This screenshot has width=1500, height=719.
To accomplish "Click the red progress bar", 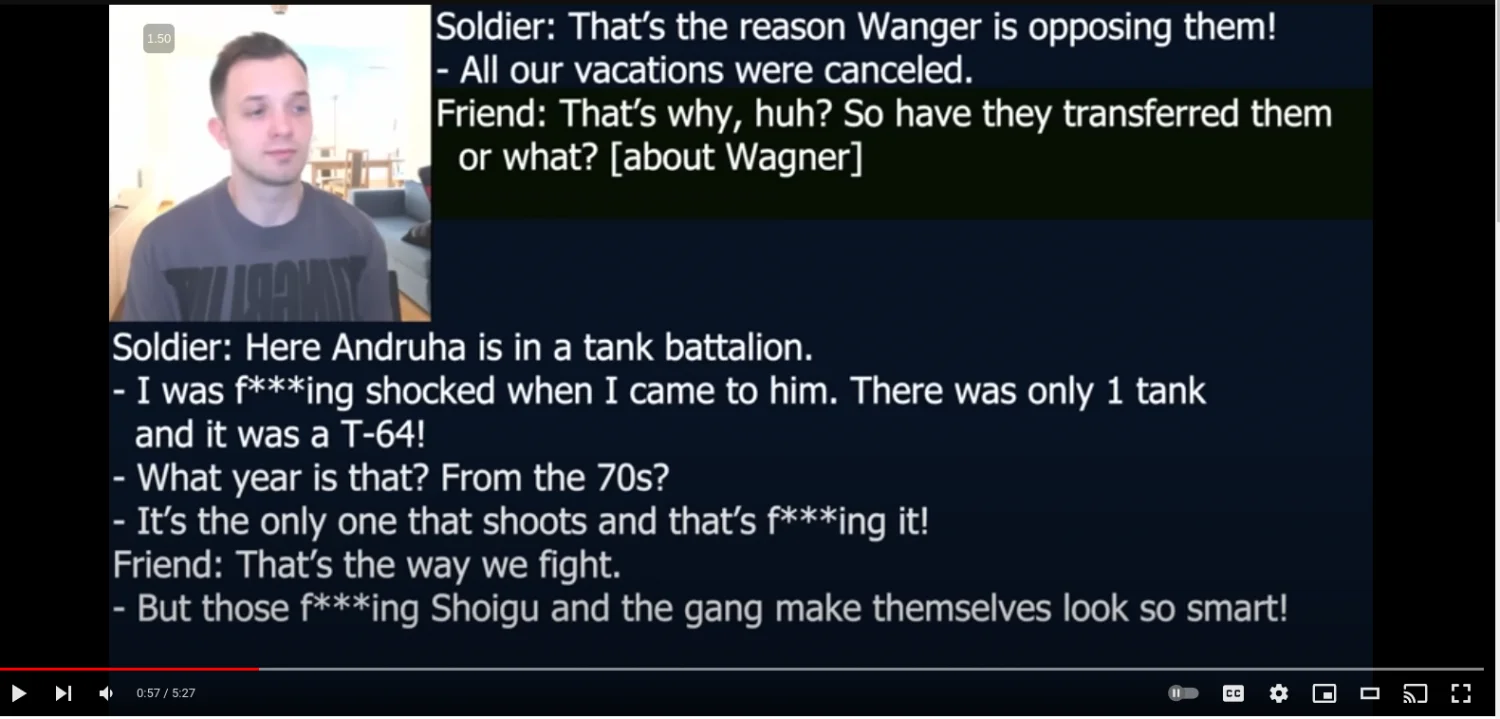I will [129, 669].
